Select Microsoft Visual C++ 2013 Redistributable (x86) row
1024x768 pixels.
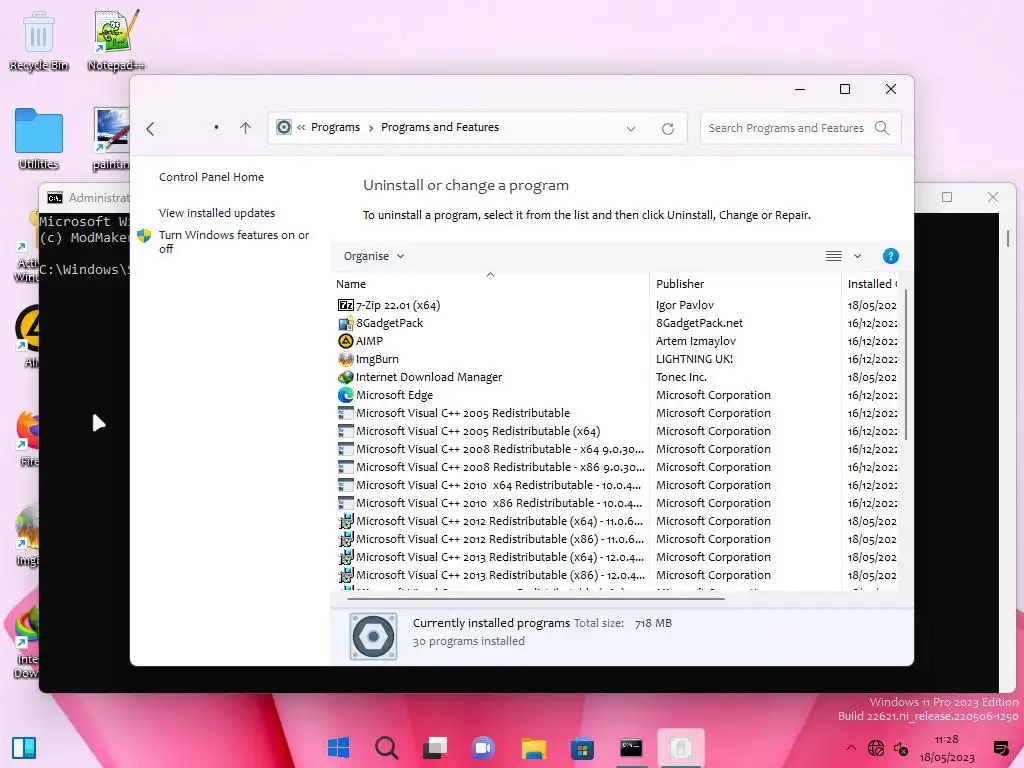617,575
